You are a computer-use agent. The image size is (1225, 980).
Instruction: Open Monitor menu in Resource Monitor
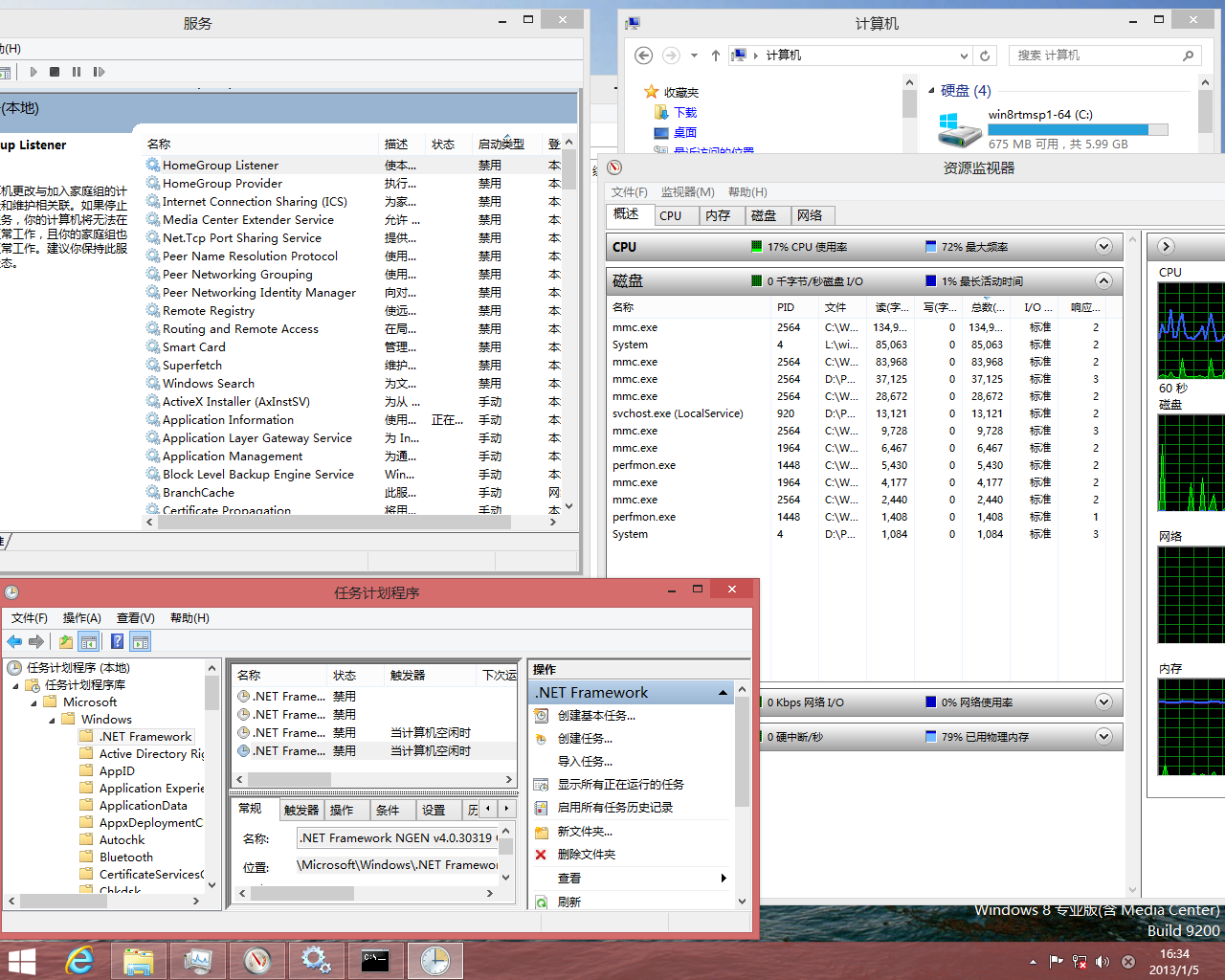[687, 192]
